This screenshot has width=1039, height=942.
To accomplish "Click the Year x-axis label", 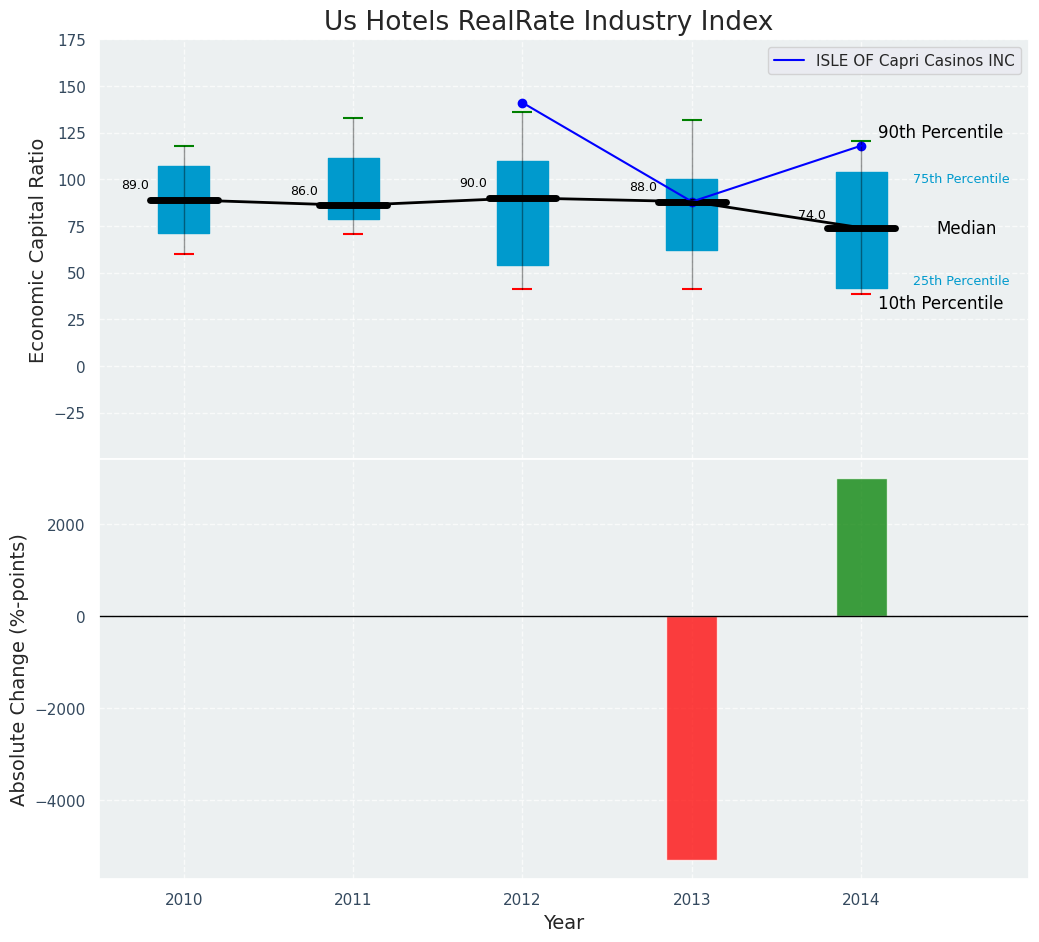I will 563,923.
